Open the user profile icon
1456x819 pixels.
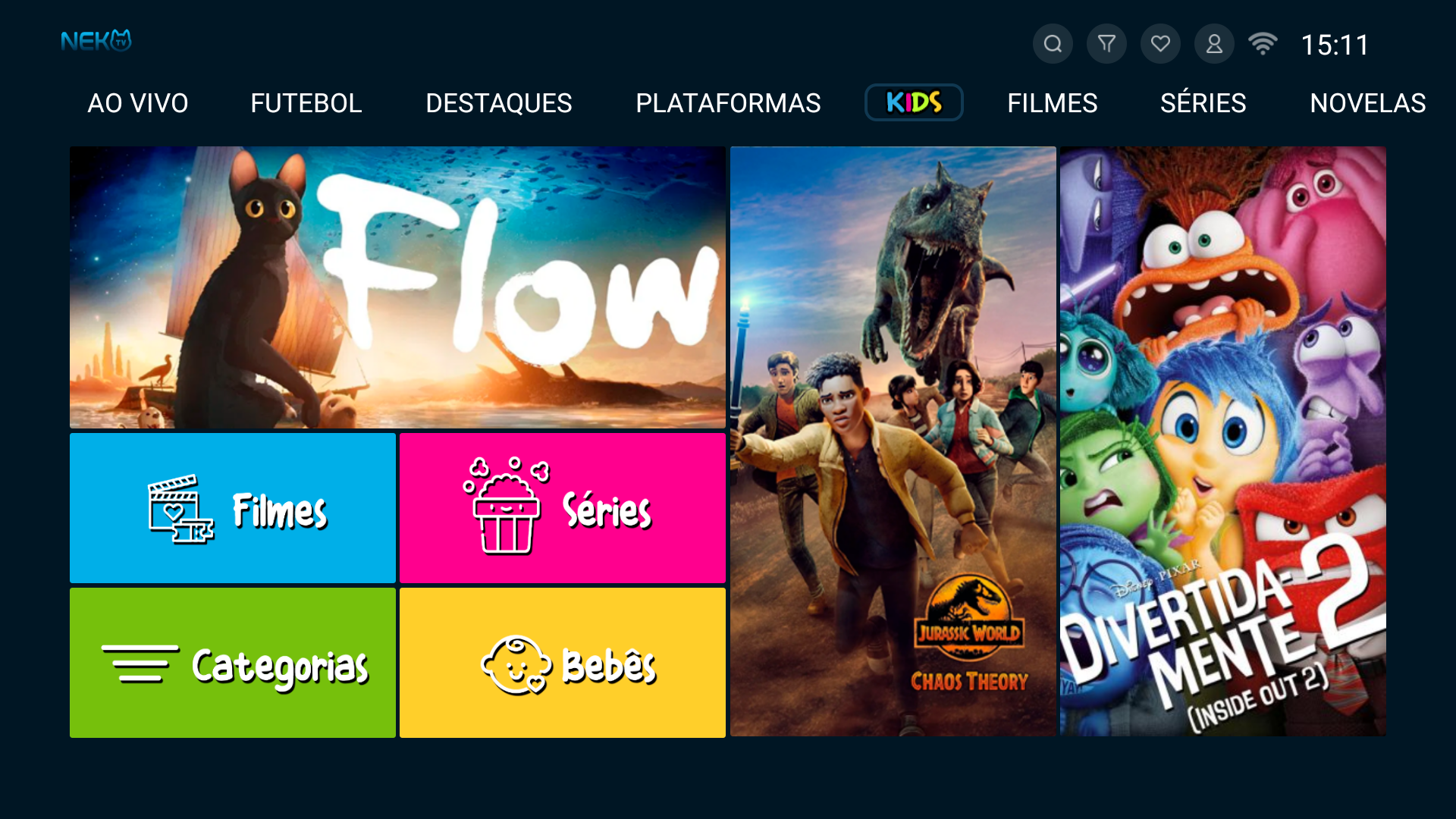(1214, 44)
